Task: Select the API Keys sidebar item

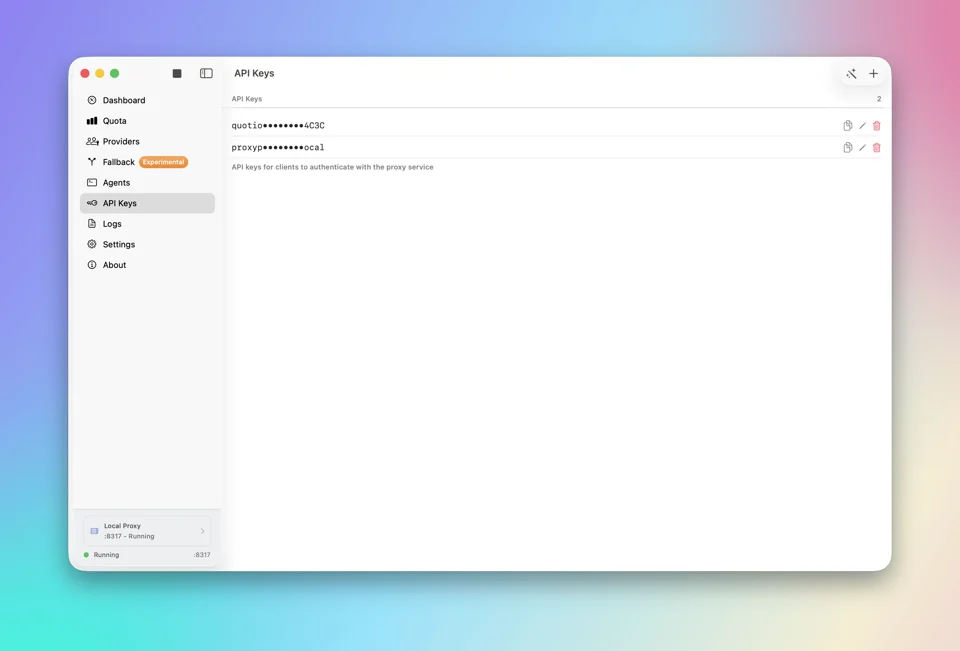Action: [147, 203]
